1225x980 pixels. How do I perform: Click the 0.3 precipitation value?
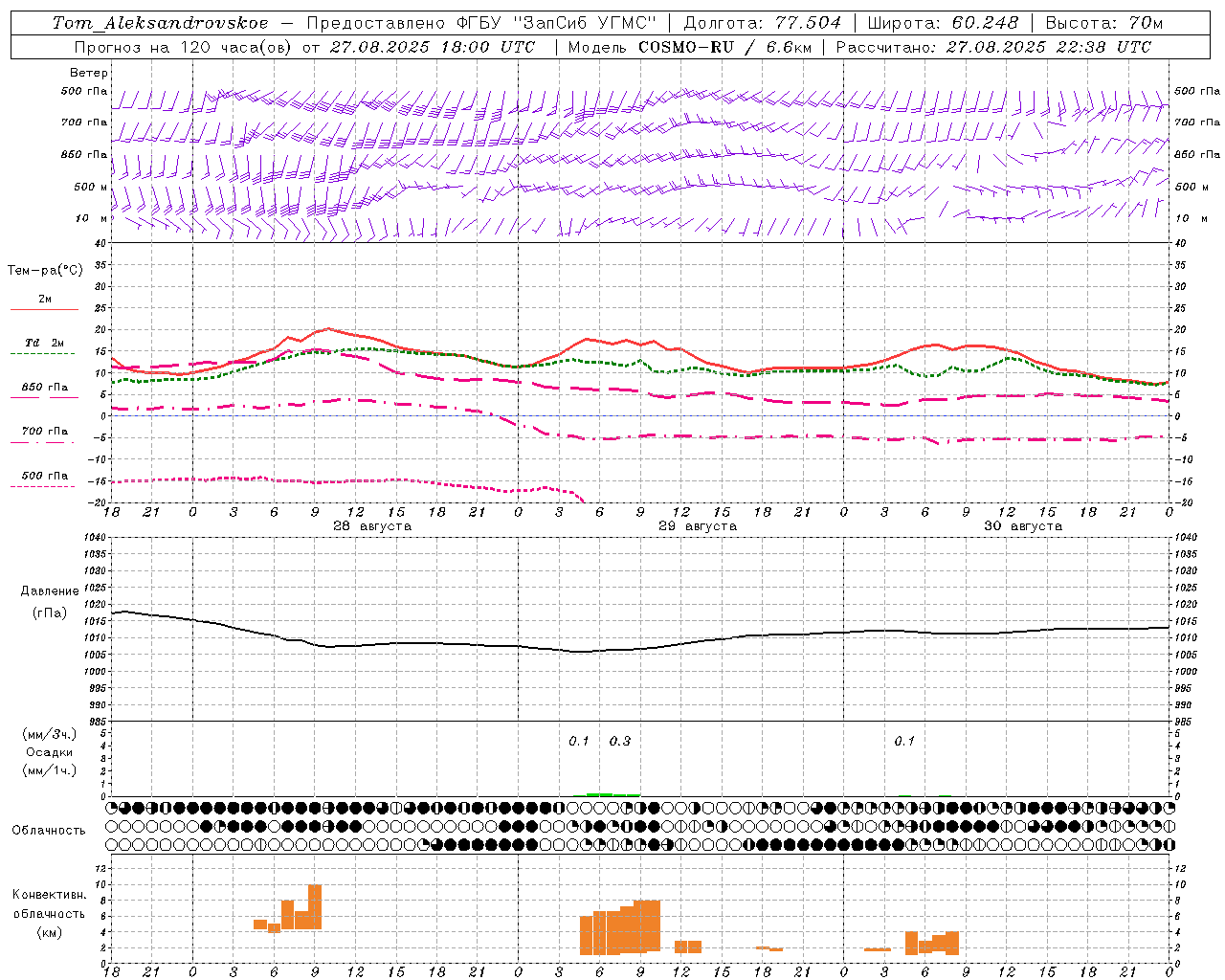click(620, 741)
